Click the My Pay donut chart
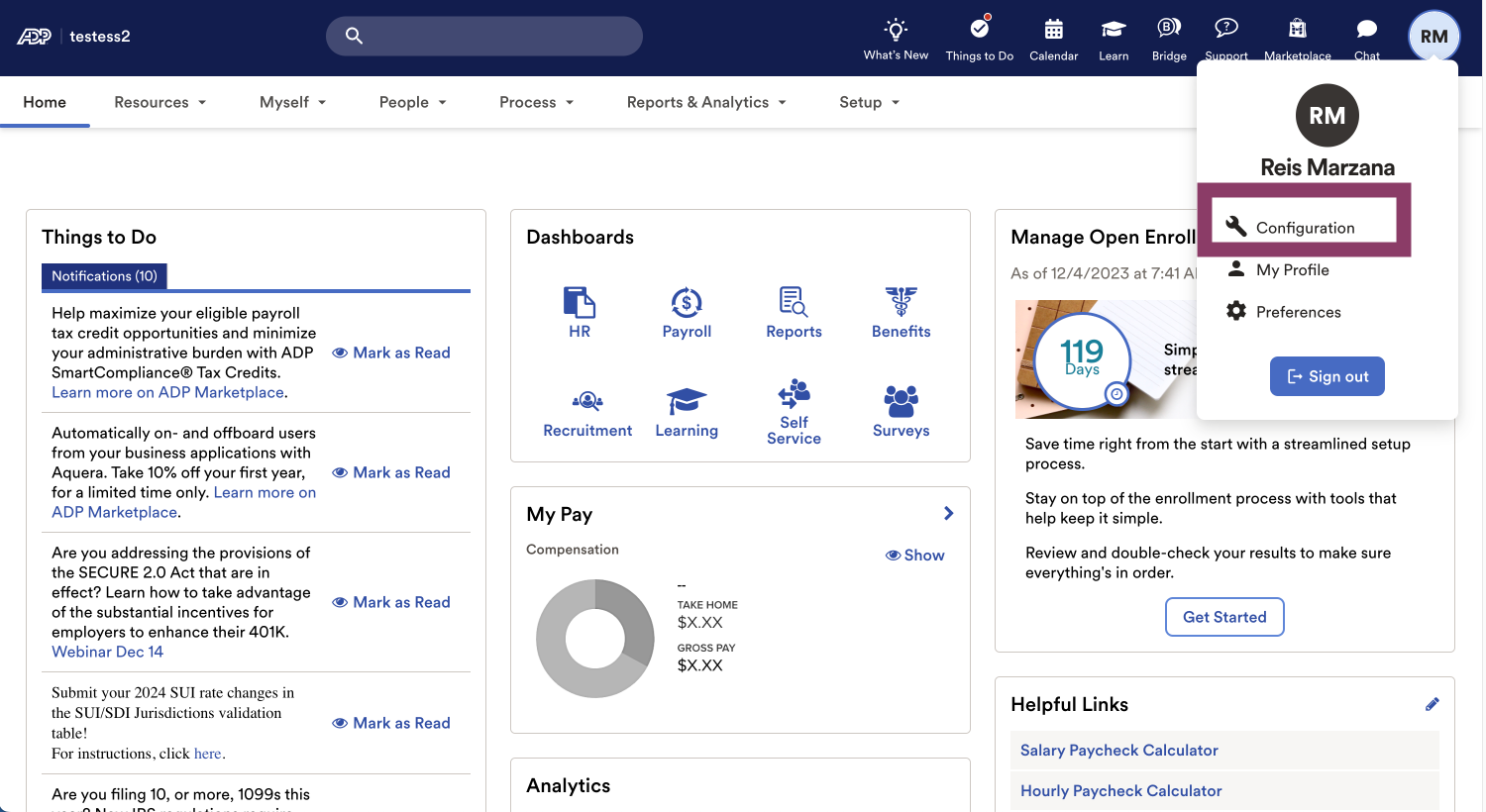The height and width of the screenshot is (812, 1486). (x=595, y=639)
